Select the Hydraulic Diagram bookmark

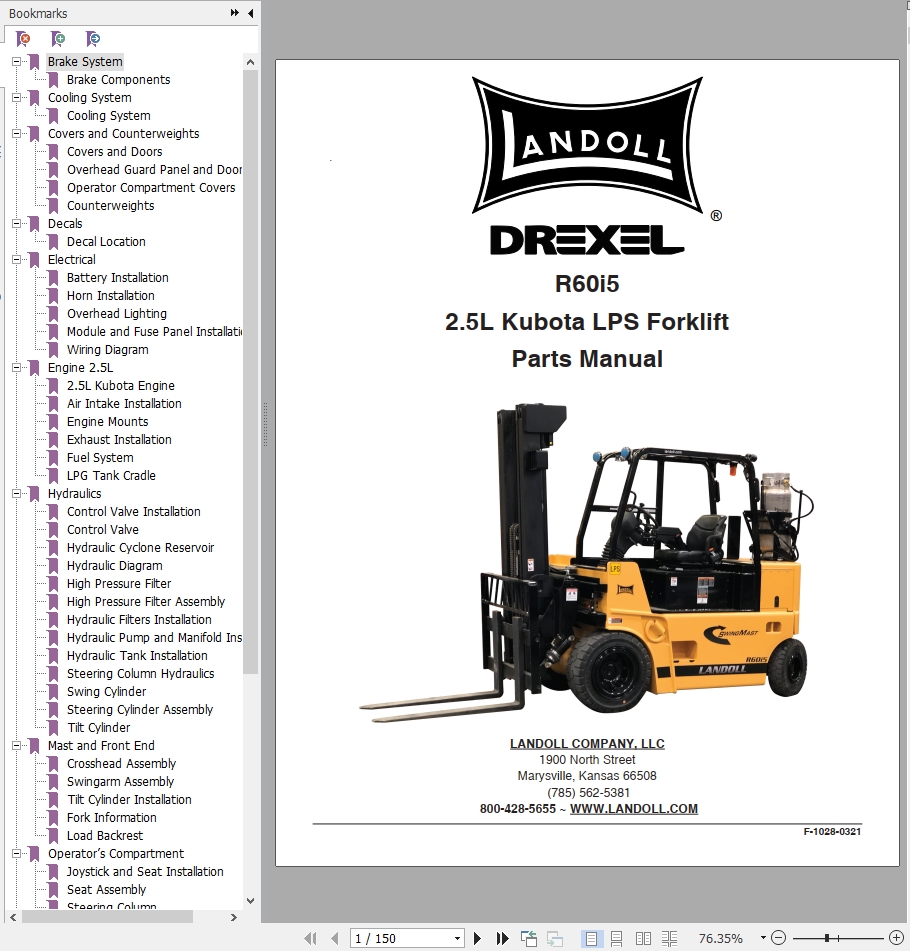(x=115, y=566)
